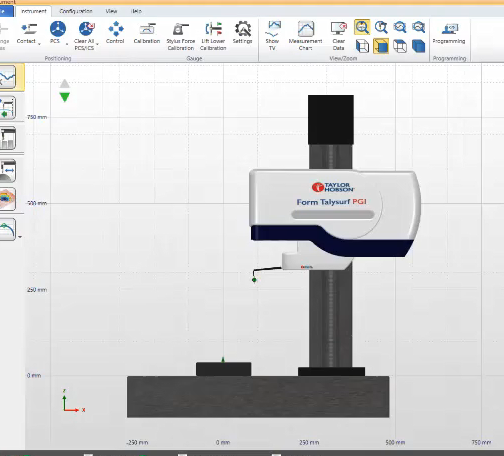The width and height of the screenshot is (504, 456).
Task: Click the small block on the base plate
Action: pos(223,369)
